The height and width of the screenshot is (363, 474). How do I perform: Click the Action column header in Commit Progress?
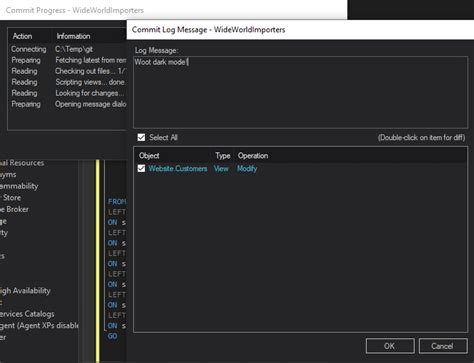click(x=22, y=36)
